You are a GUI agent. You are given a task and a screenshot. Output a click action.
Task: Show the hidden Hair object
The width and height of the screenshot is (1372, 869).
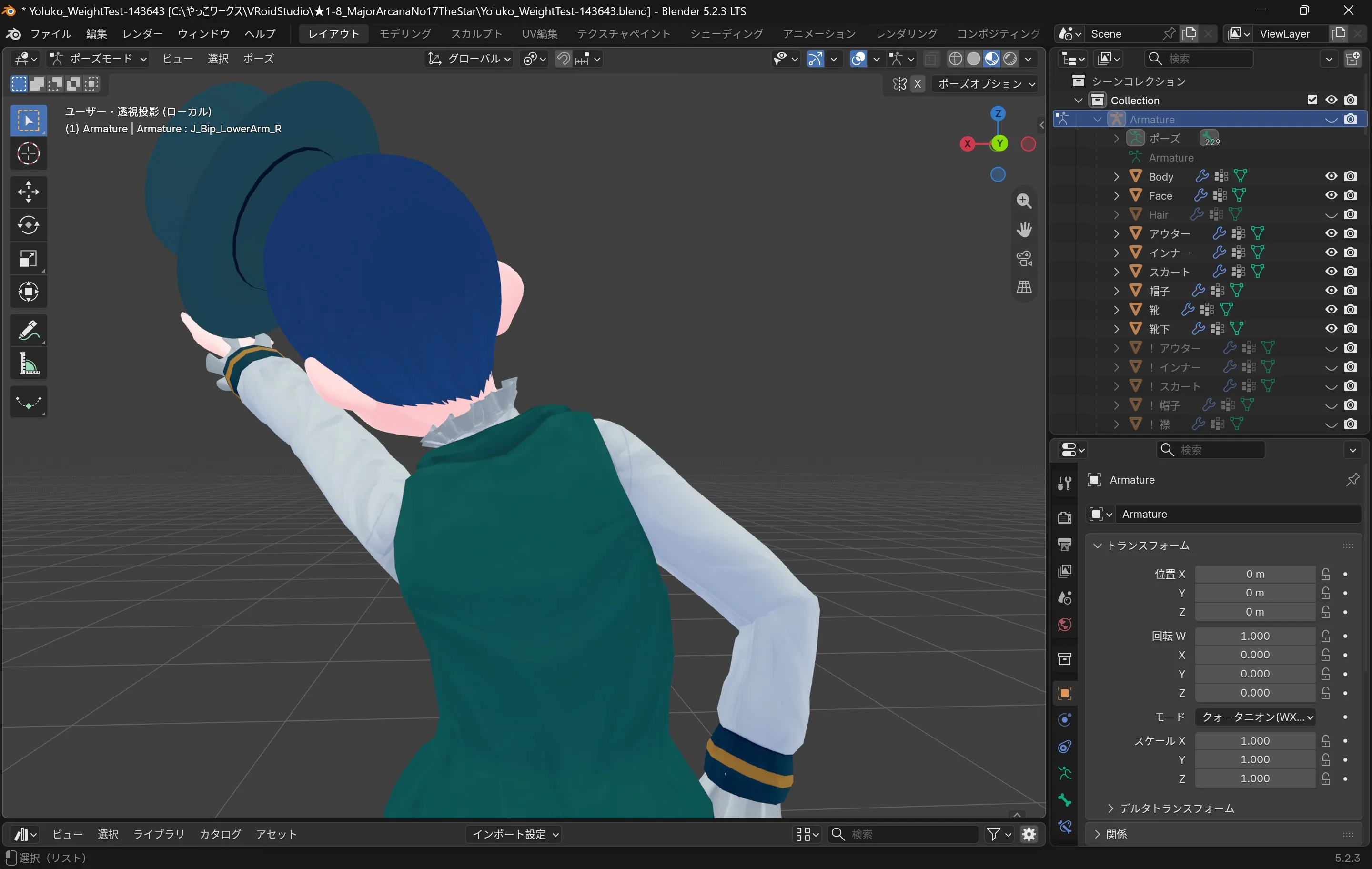pos(1331,215)
